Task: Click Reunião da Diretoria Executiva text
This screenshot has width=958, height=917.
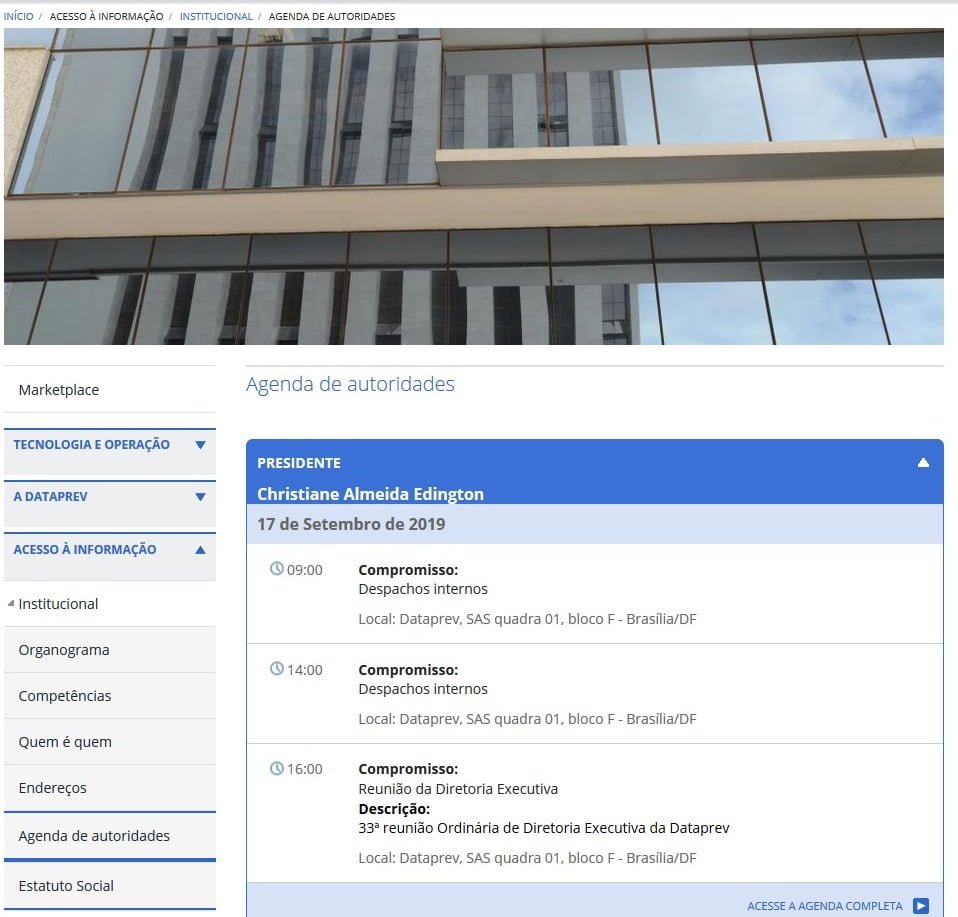Action: pos(458,789)
